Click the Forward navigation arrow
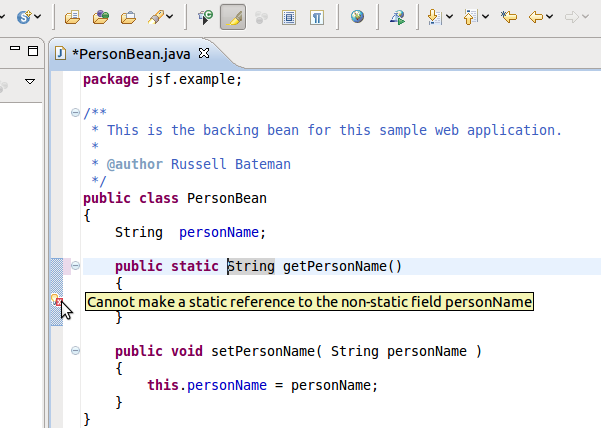This screenshot has height=428, width=601. click(572, 17)
